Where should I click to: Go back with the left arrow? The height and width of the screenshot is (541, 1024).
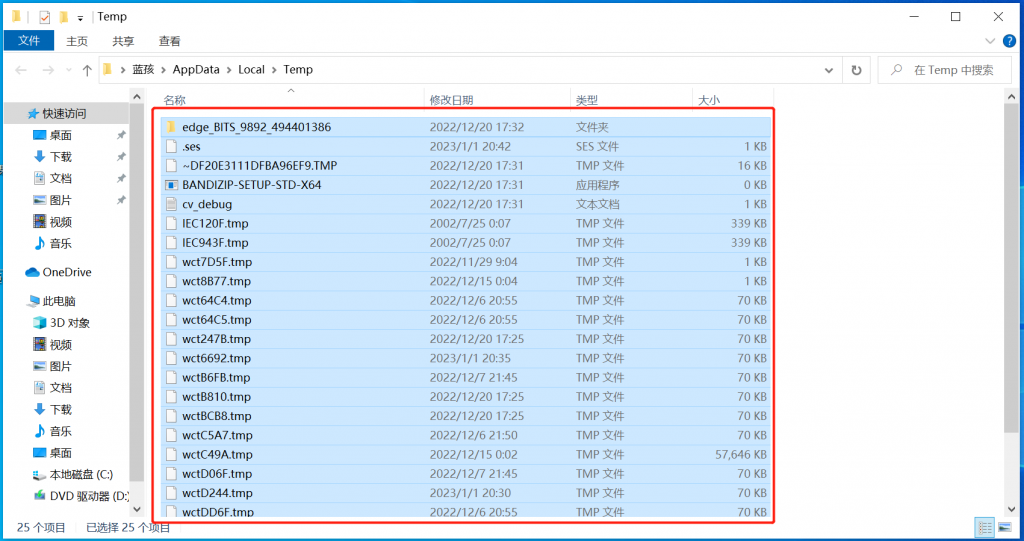pyautogui.click(x=21, y=70)
